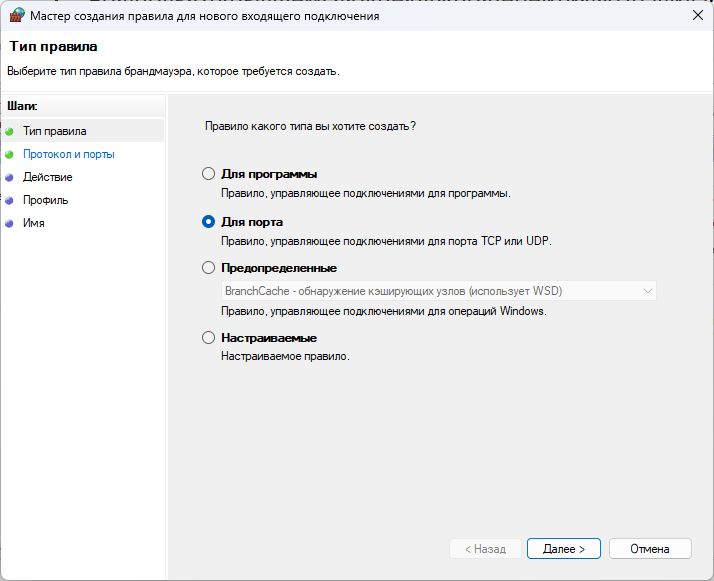Go to the Протокол и порты step
This screenshot has width=714, height=581.
(69, 154)
